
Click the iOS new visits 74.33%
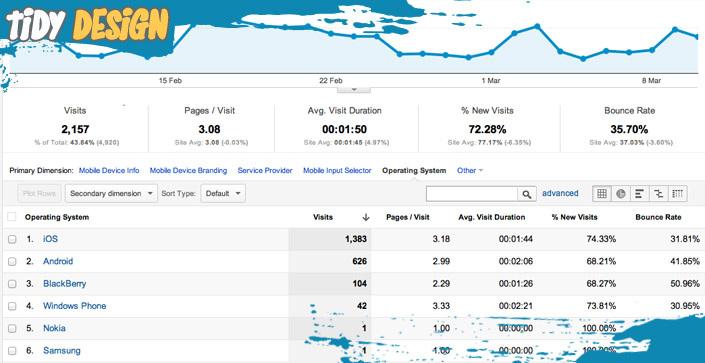601,239
